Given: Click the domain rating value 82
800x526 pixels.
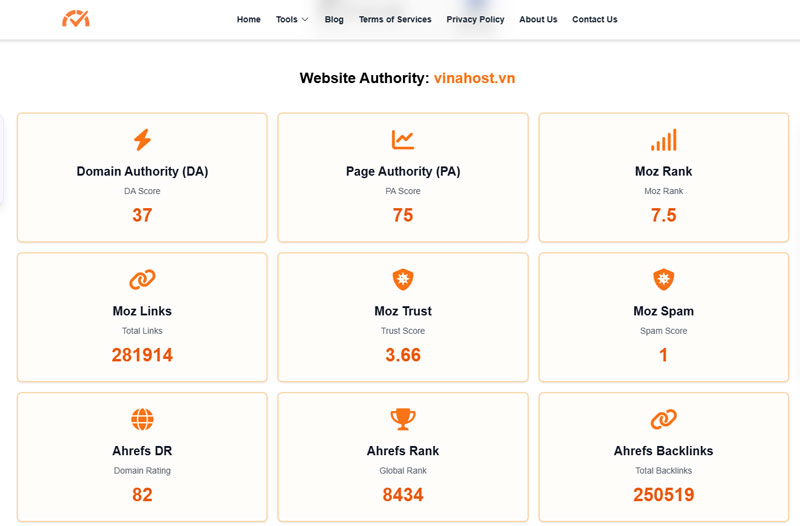Looking at the screenshot, I should (142, 494).
